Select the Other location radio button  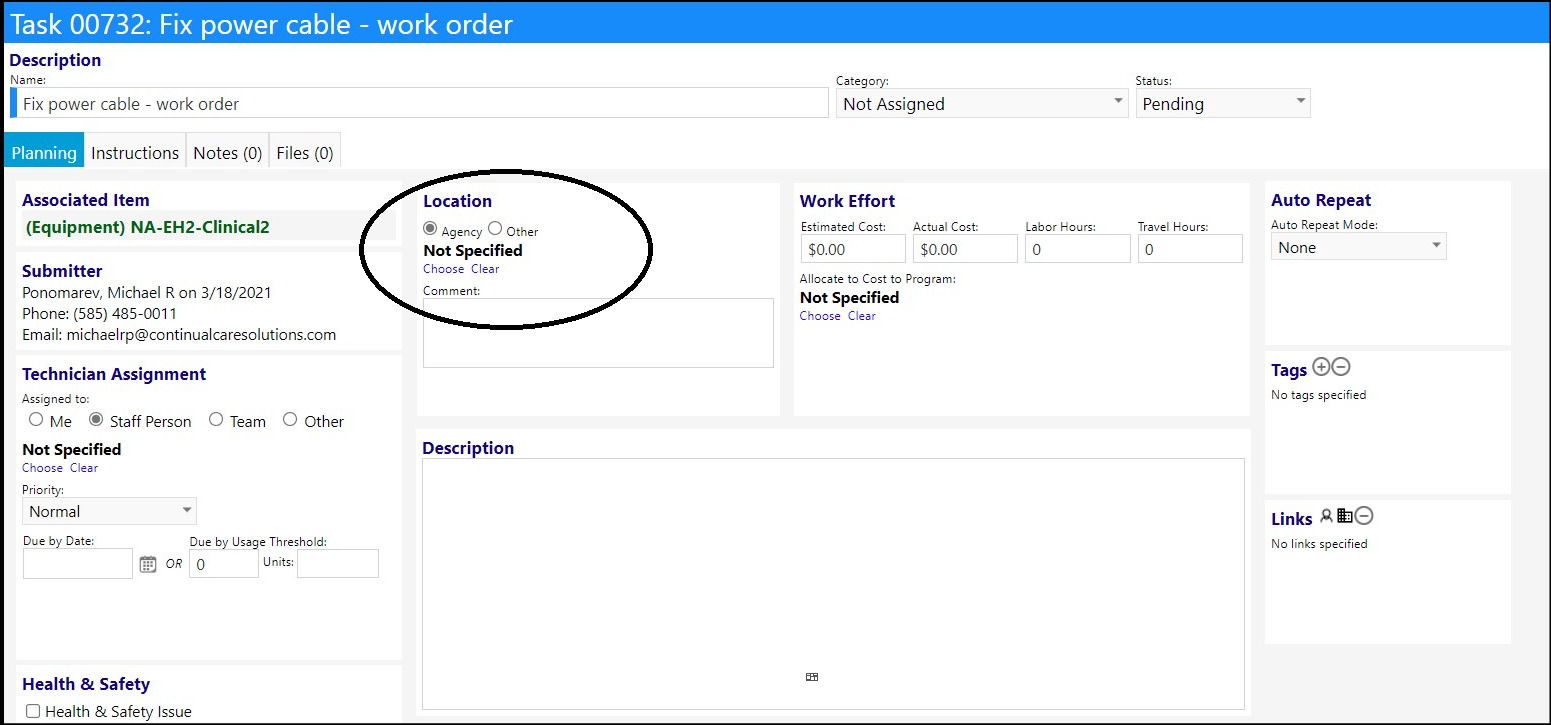click(x=495, y=229)
